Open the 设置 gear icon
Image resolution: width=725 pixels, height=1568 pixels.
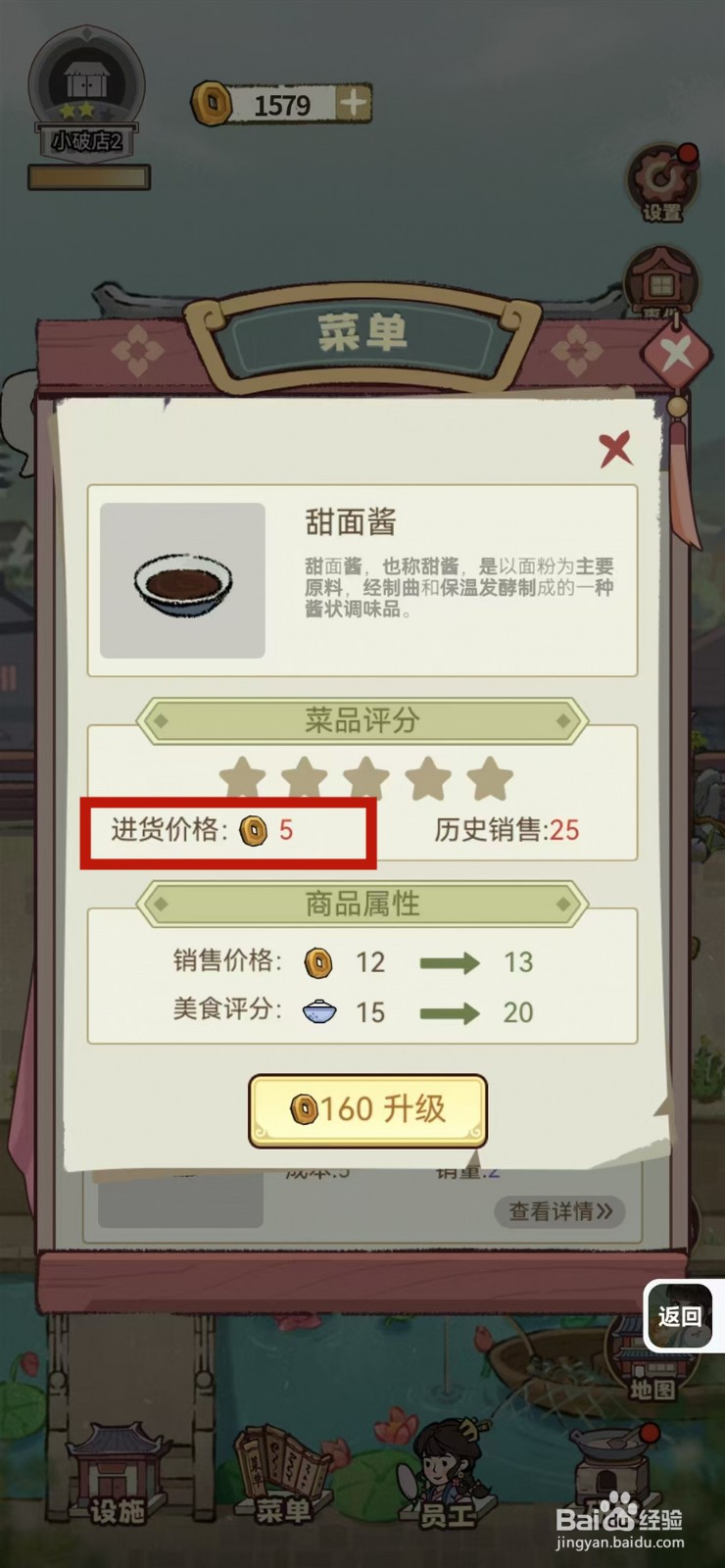(662, 183)
